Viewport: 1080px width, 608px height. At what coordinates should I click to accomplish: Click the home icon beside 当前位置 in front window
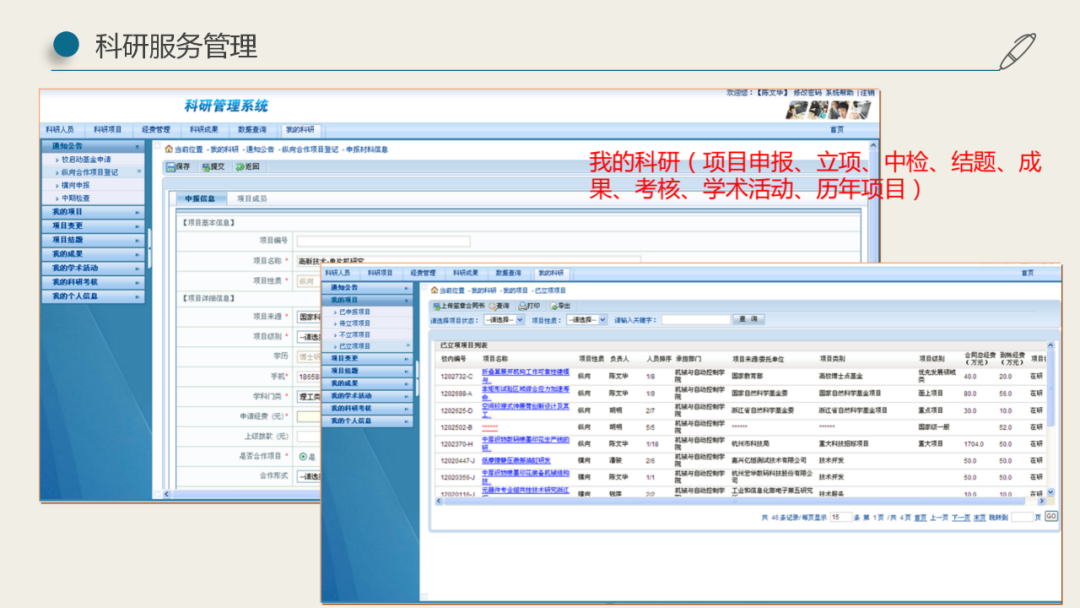(x=434, y=291)
